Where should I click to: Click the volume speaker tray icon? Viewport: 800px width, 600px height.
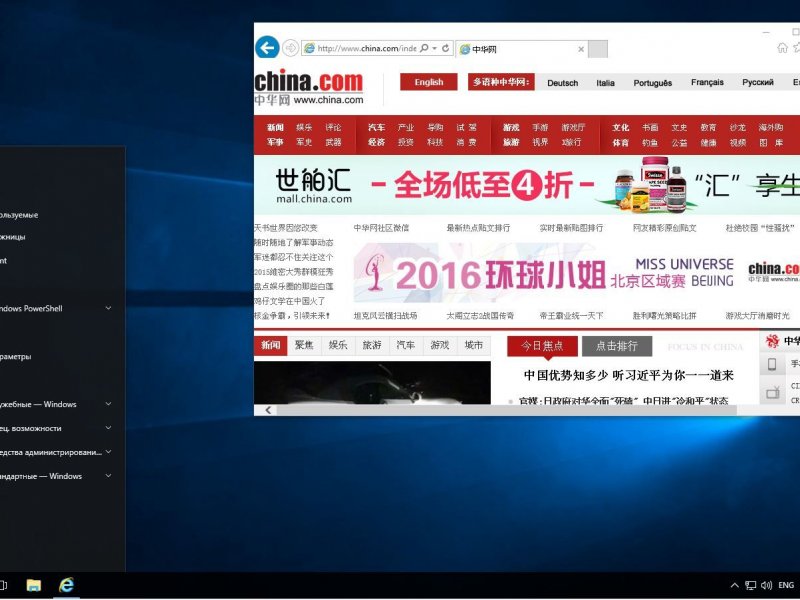point(766,585)
